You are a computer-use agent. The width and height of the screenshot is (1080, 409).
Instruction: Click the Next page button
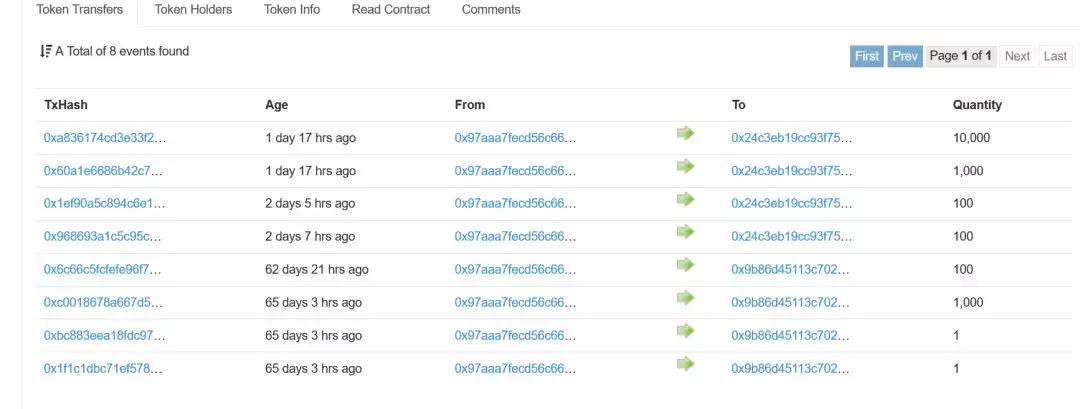[1017, 56]
